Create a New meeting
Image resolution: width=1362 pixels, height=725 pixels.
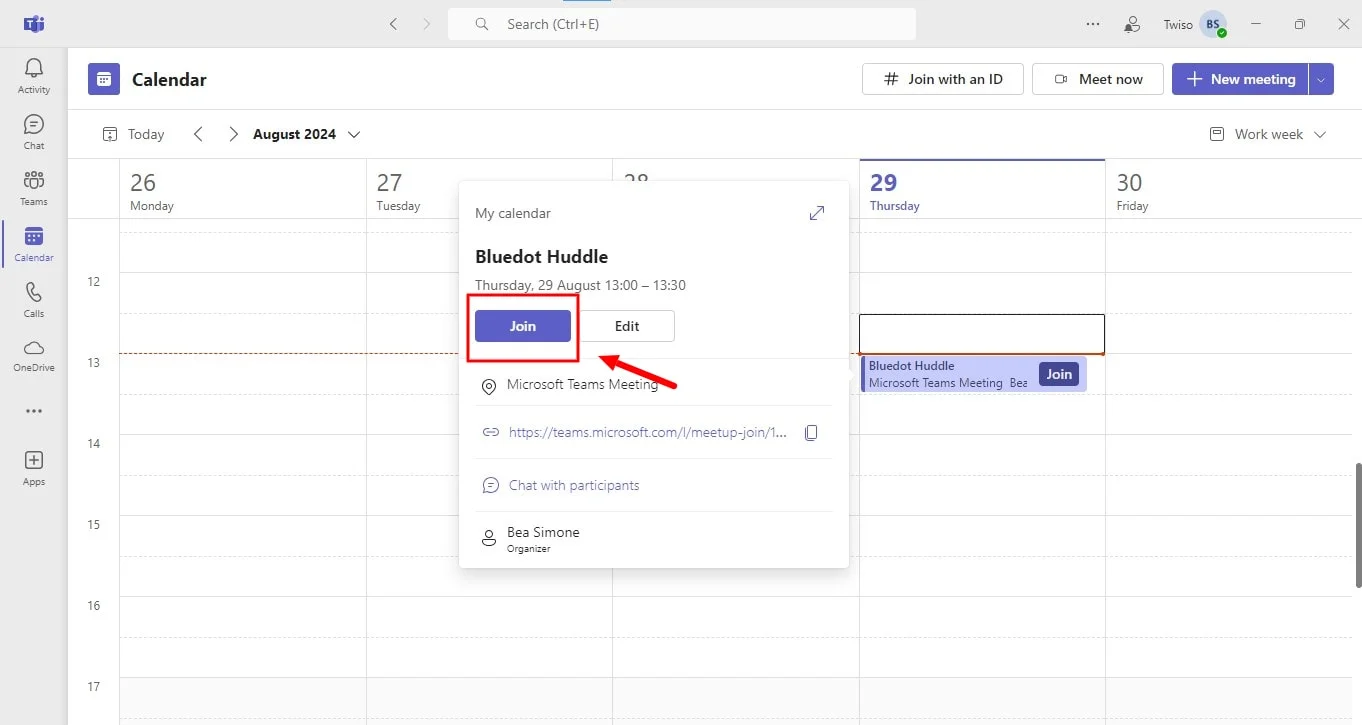(x=1240, y=79)
